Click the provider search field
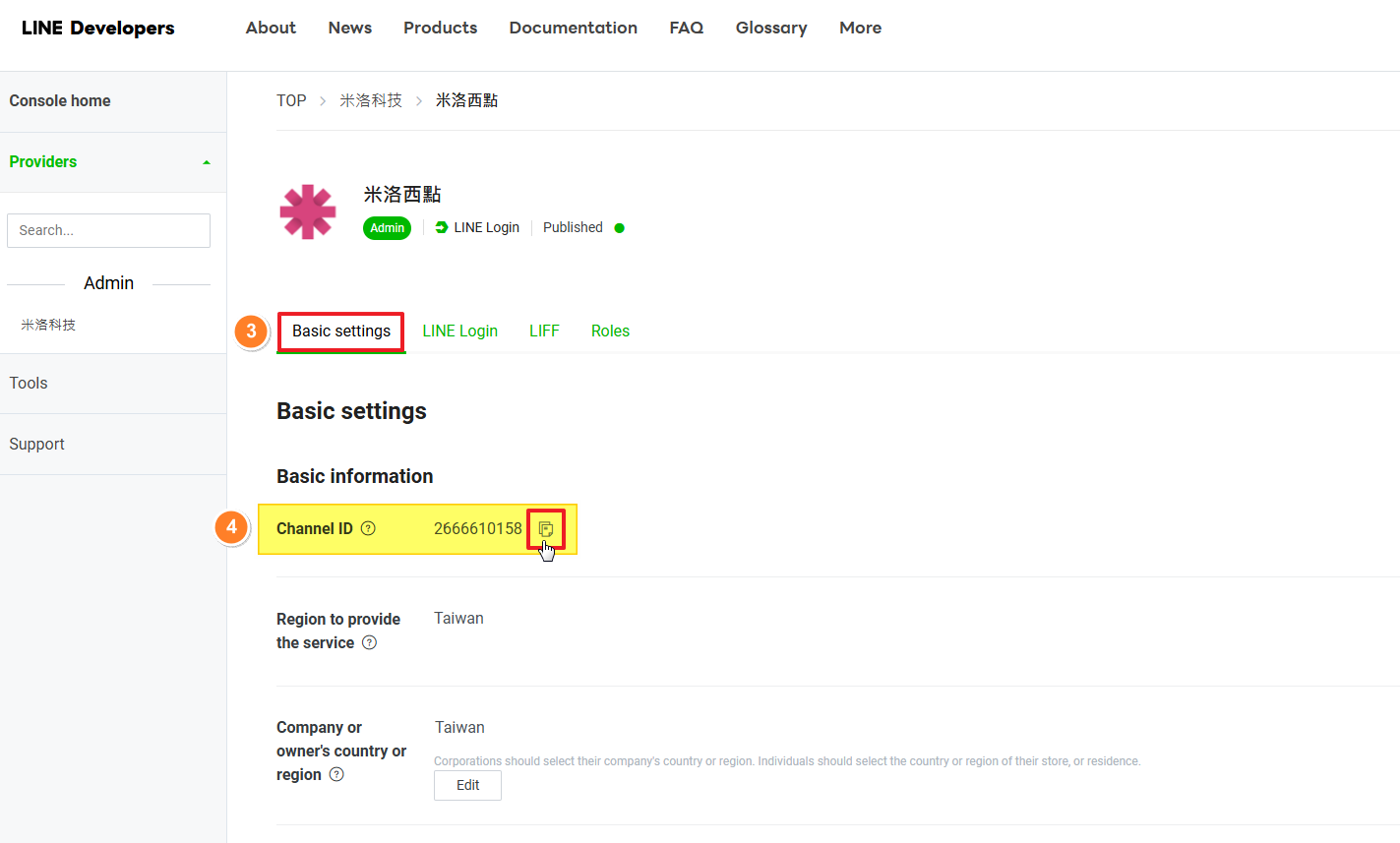The image size is (1400, 843). [x=108, y=230]
